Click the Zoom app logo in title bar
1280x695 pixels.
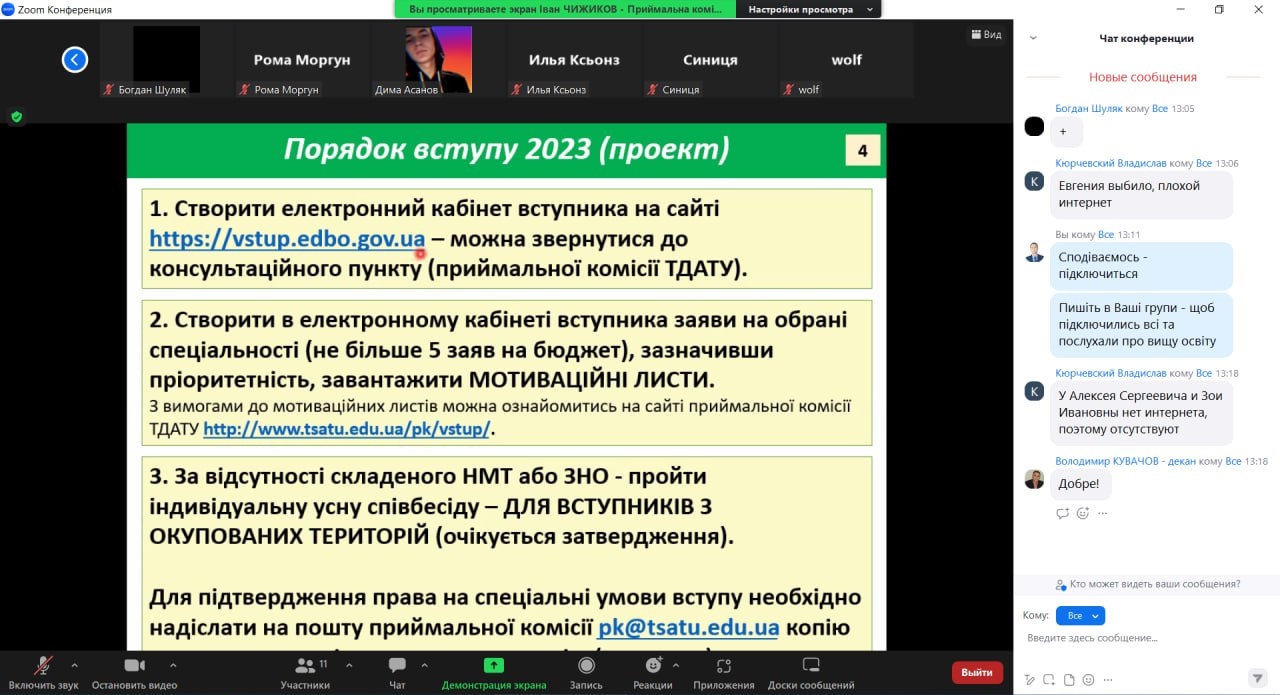click(x=8, y=9)
